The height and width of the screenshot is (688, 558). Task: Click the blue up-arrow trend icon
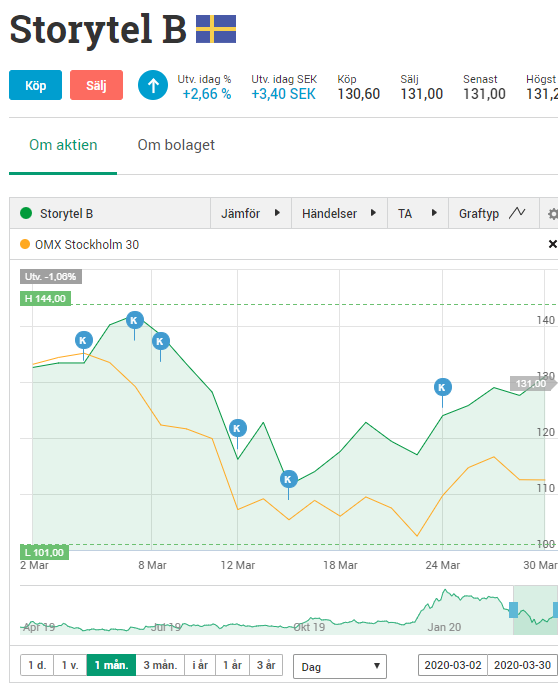coord(153,85)
